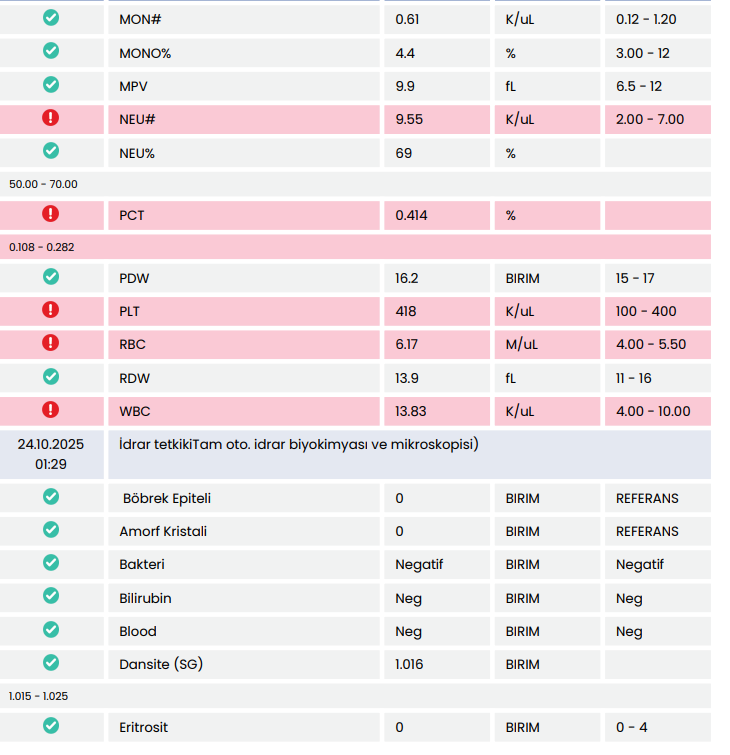Image resolution: width=730 pixels, height=755 pixels.
Task: Click the WBC result value 13.83
Action: 409,411
